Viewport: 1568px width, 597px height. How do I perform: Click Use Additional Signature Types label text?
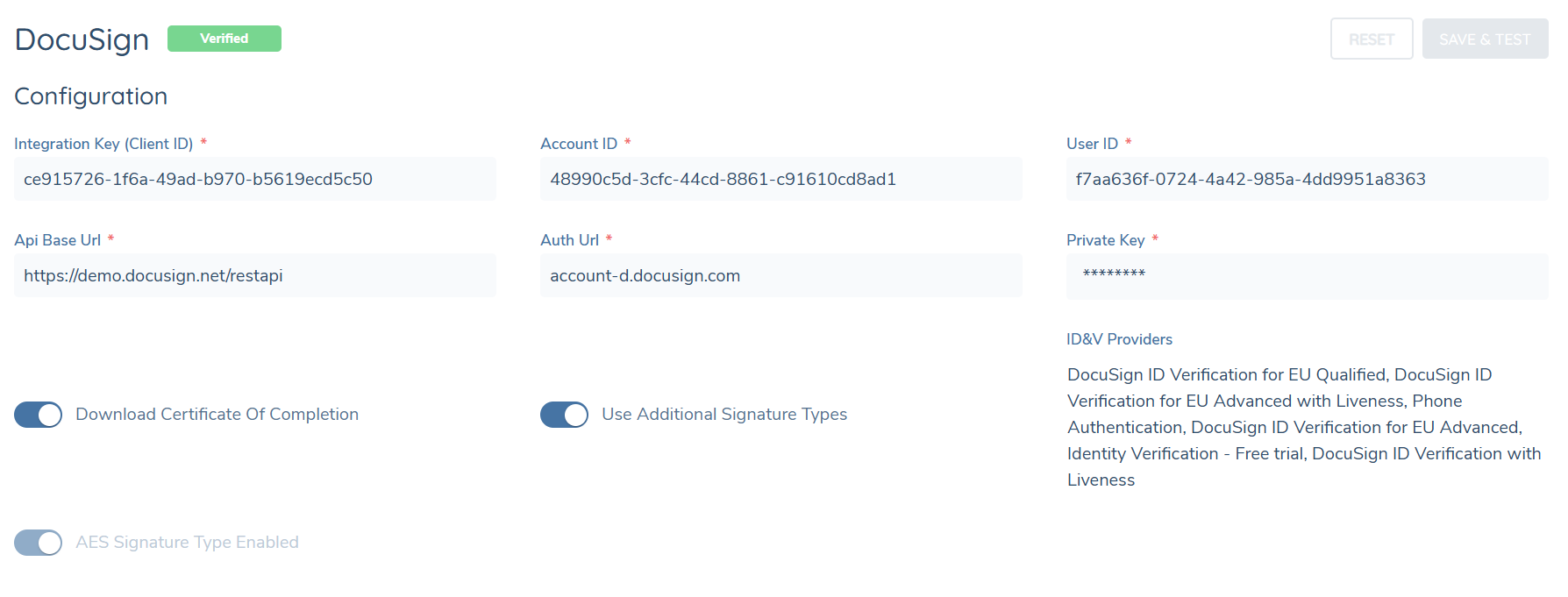[x=724, y=415]
